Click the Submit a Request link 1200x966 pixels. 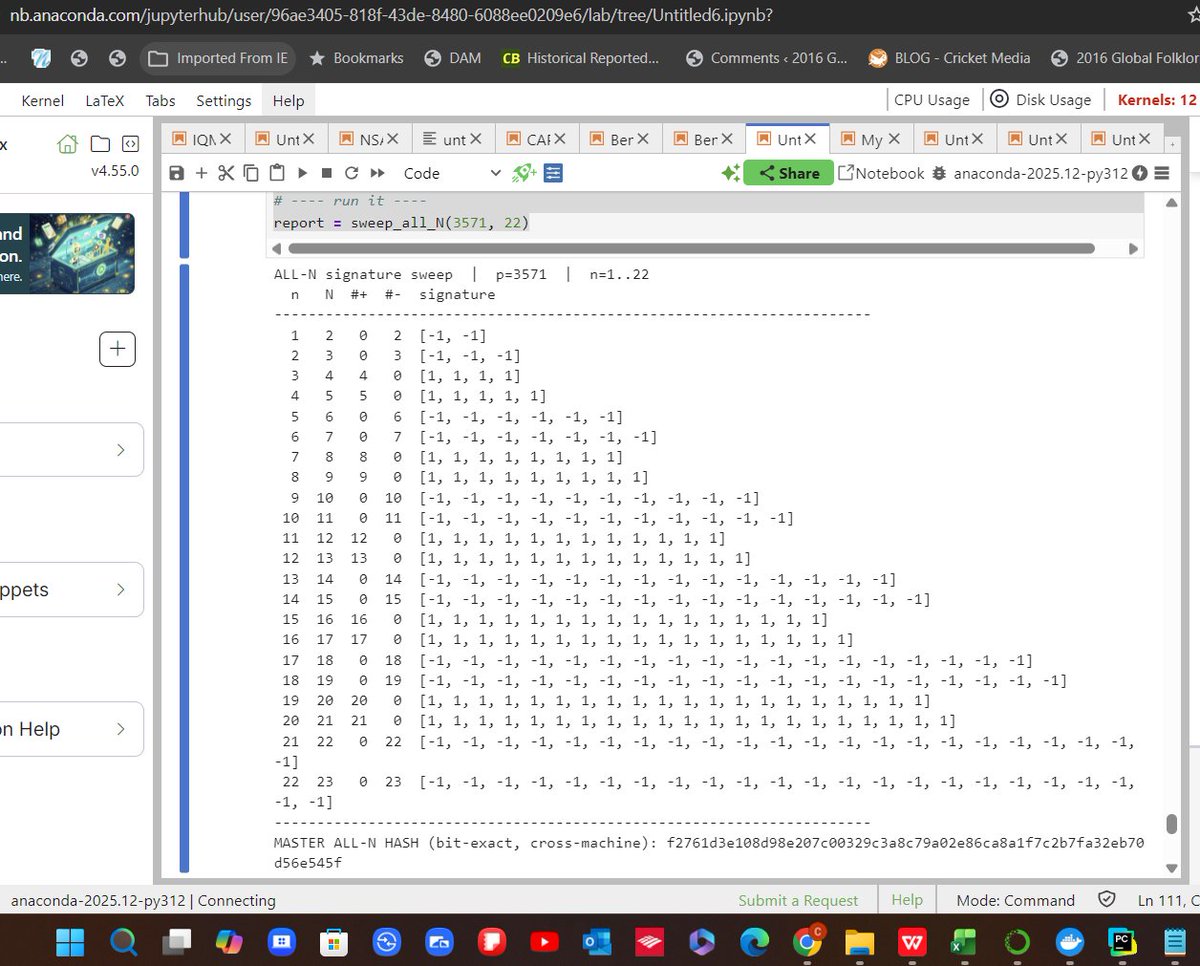point(798,900)
